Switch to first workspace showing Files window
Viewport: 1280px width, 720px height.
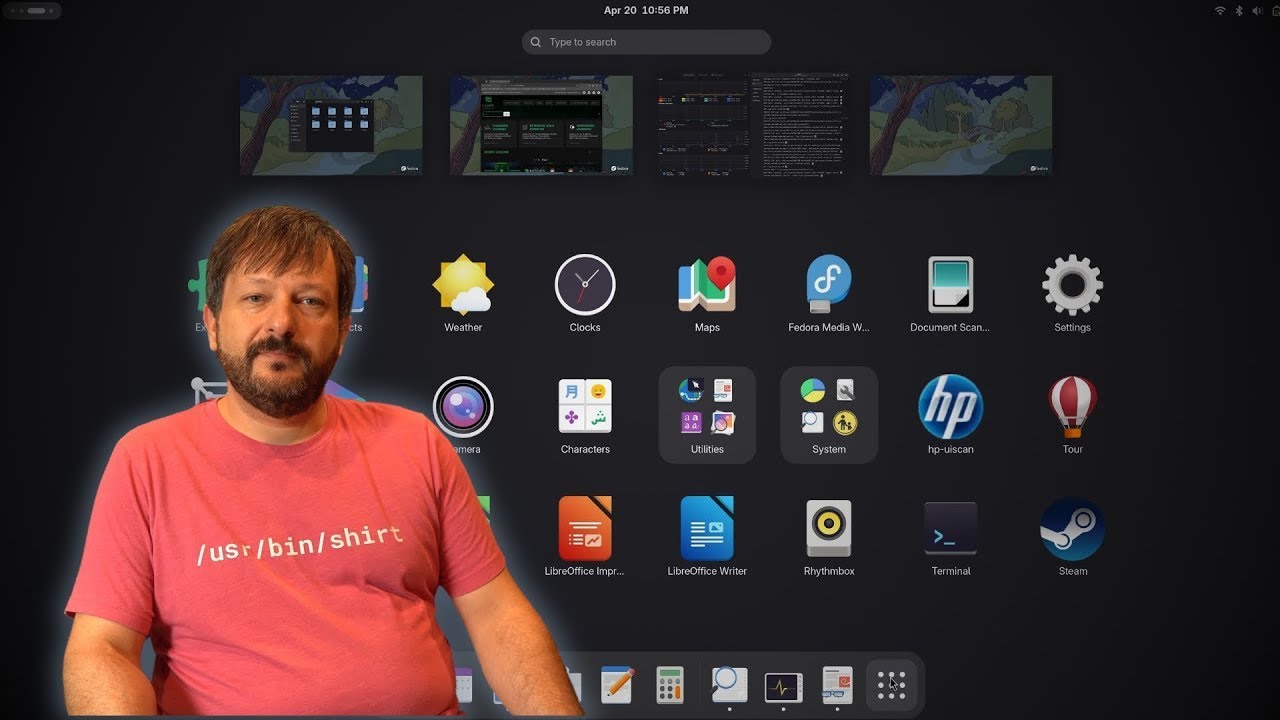pos(331,125)
